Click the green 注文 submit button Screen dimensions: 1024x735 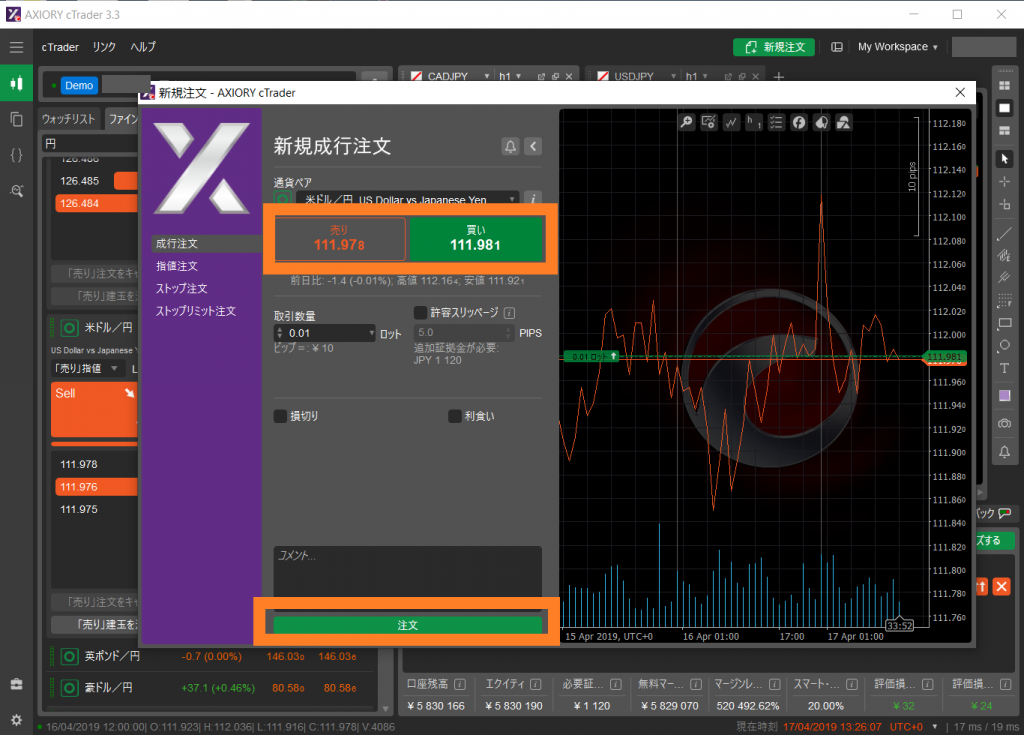(408, 625)
